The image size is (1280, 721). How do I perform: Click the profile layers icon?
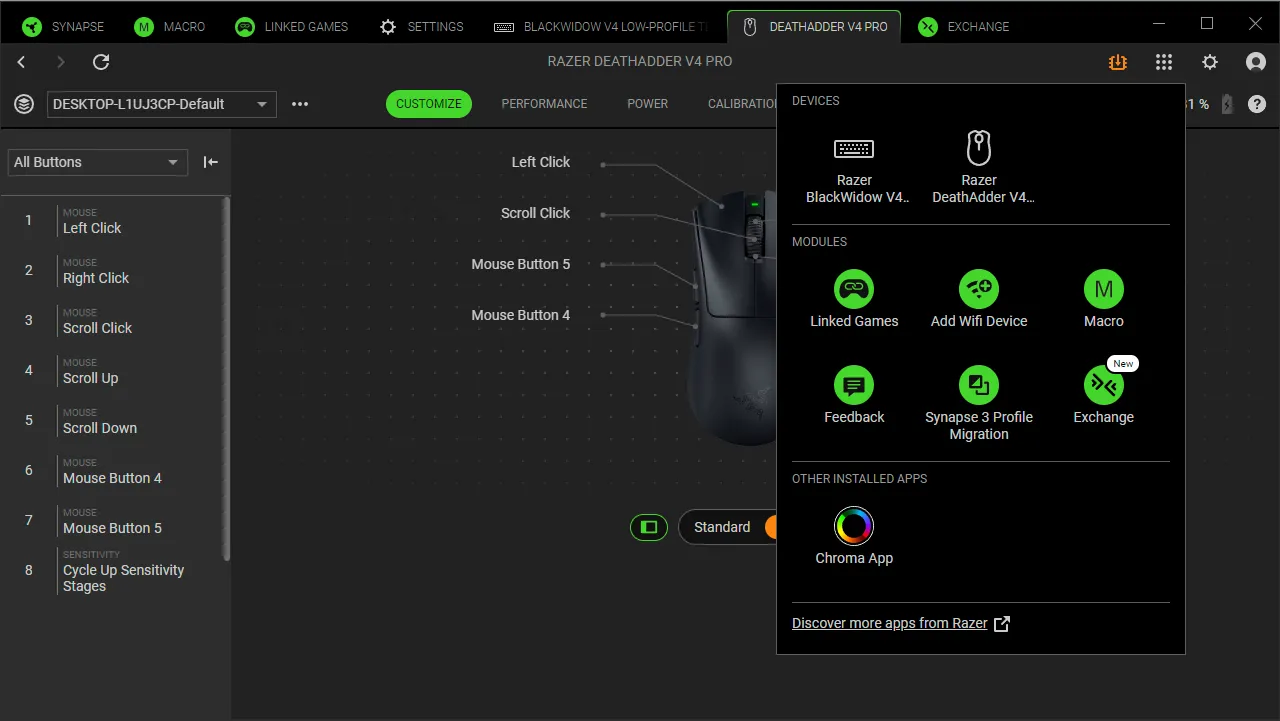pos(24,104)
